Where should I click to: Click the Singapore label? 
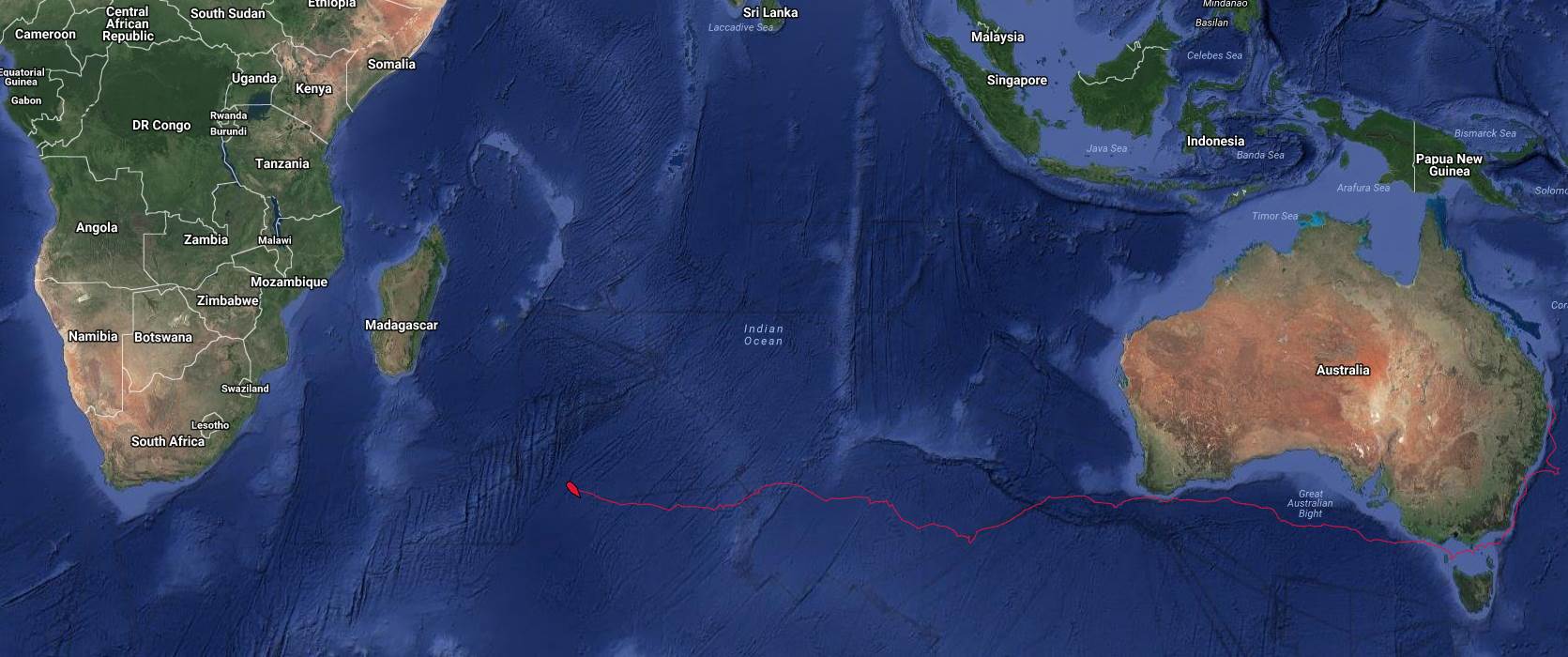coord(1017,81)
